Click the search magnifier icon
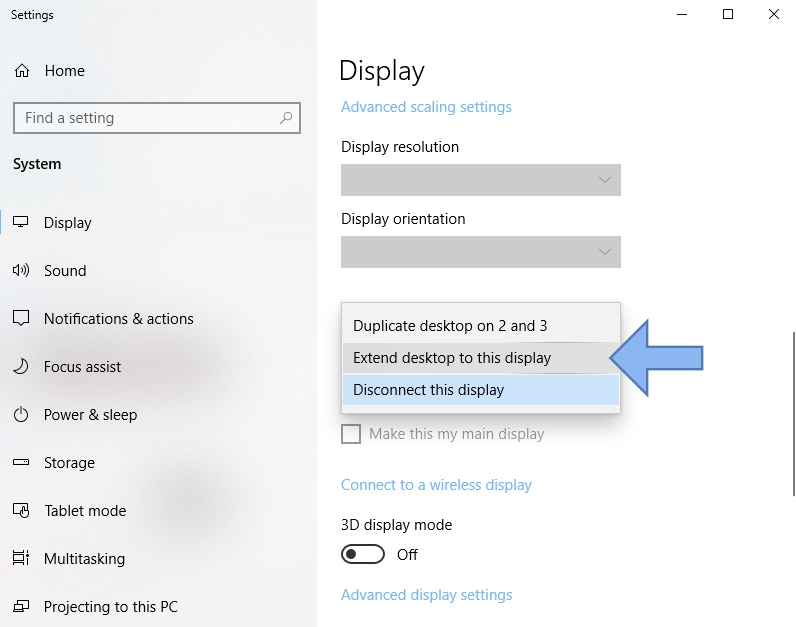796x627 pixels. click(x=286, y=118)
